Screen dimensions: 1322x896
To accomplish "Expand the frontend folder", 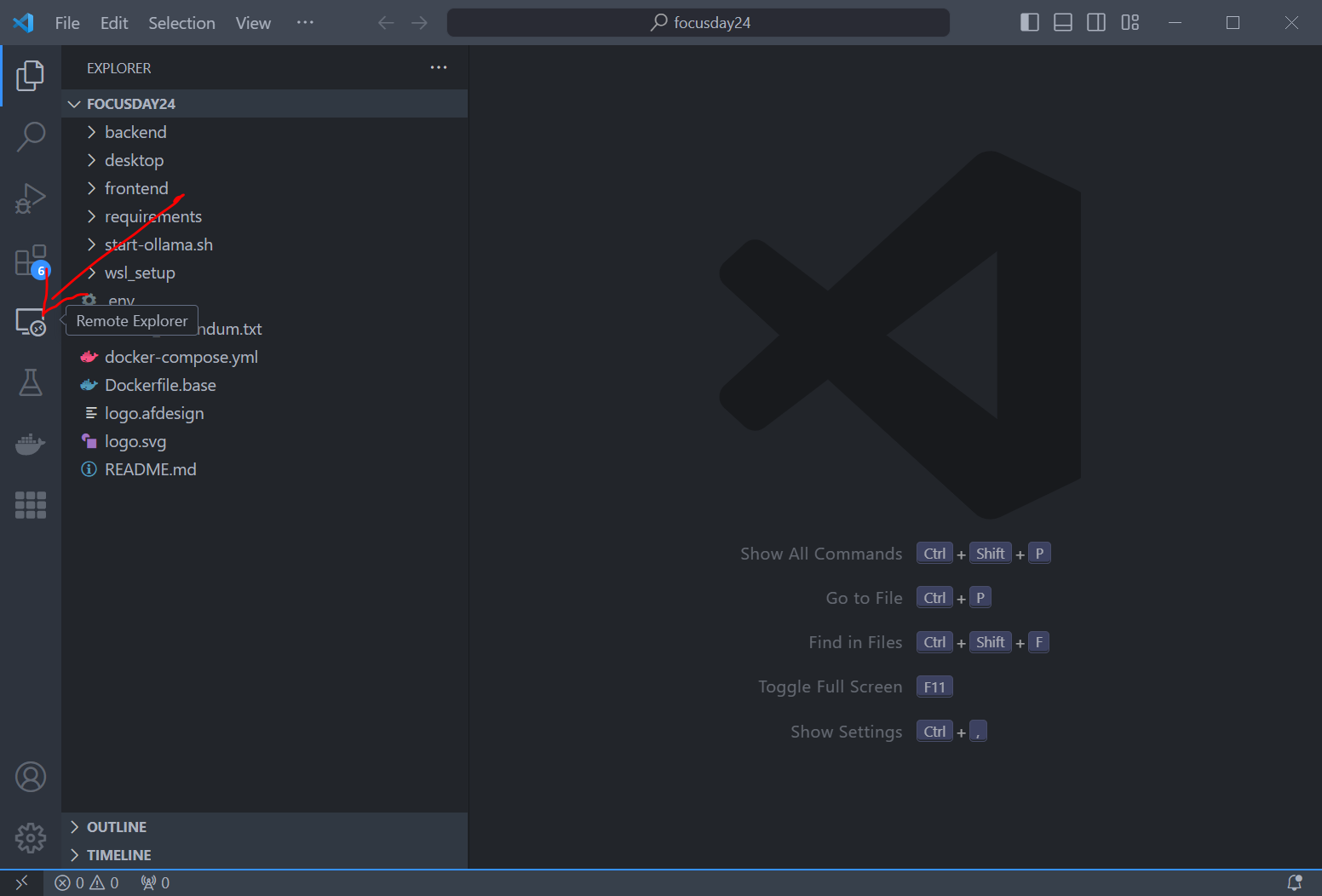I will click(264, 188).
